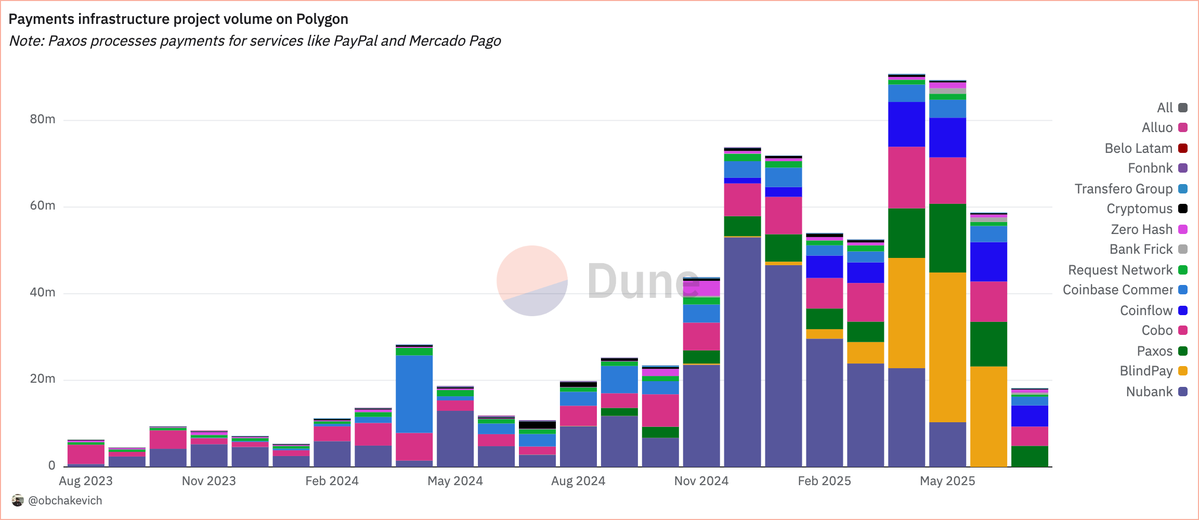Click the author avatar icon beside @obchakevich
Screen dimensions: 1199x520
[18, 500]
